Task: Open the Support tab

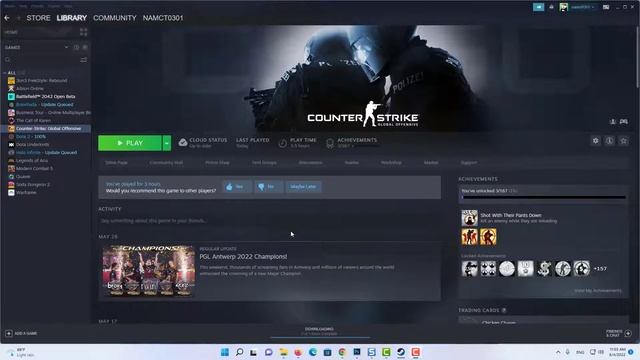Action: tap(469, 162)
